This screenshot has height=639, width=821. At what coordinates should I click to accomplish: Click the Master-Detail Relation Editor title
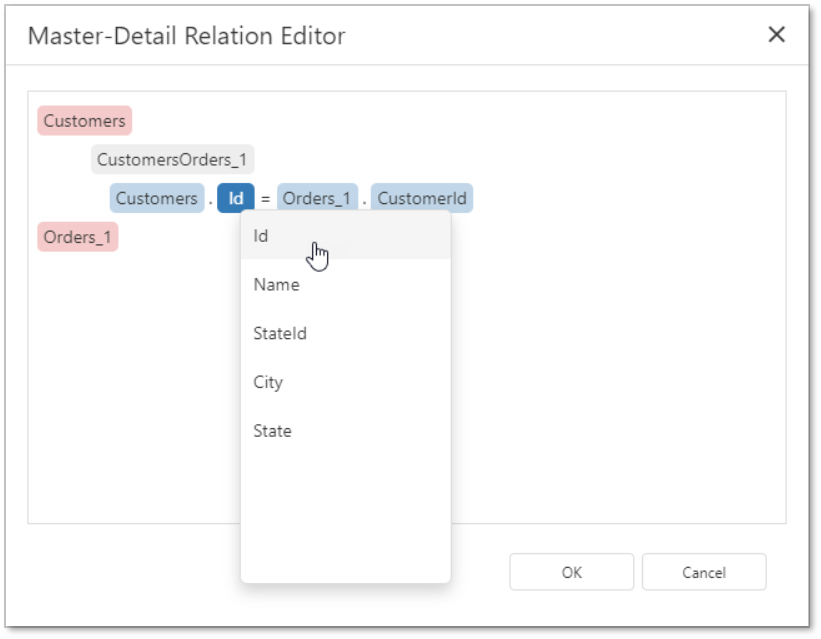(186, 36)
